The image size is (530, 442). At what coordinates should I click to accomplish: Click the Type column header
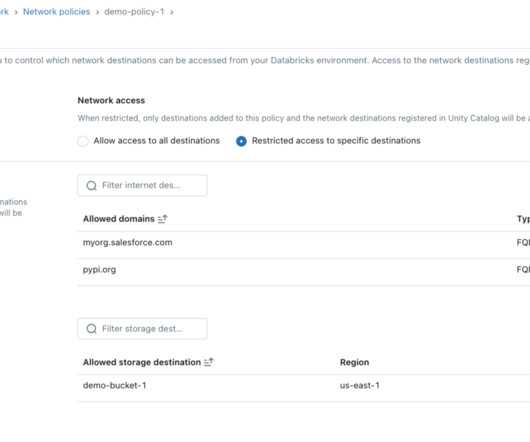(x=523, y=219)
